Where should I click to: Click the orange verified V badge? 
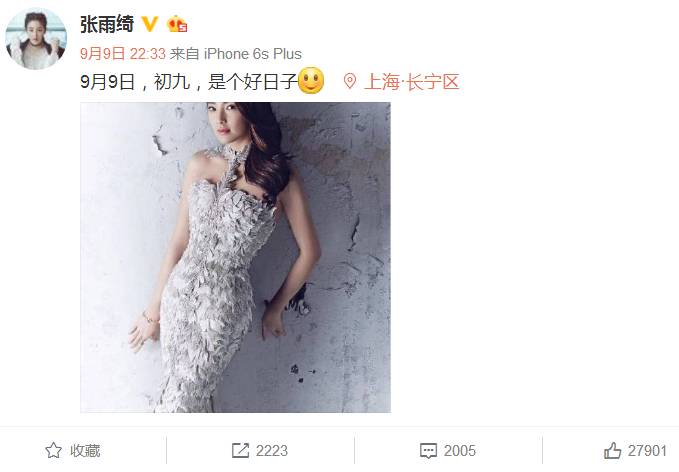point(150,24)
